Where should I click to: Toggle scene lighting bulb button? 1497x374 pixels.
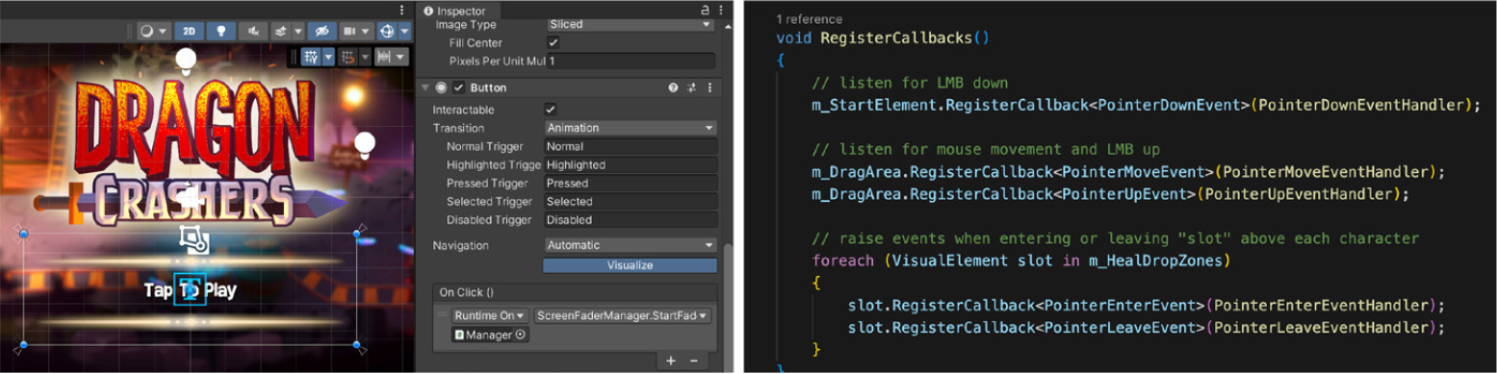coord(221,31)
